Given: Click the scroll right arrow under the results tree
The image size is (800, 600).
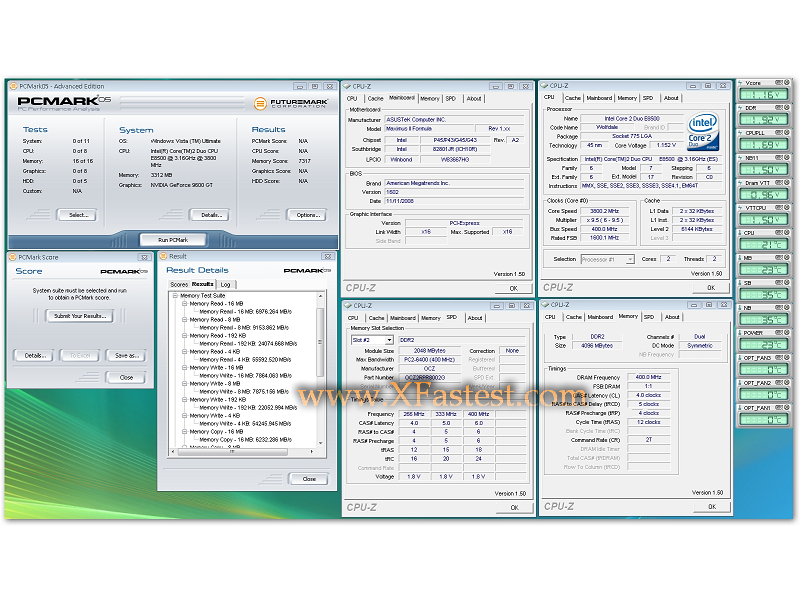Looking at the screenshot, I should [312, 452].
